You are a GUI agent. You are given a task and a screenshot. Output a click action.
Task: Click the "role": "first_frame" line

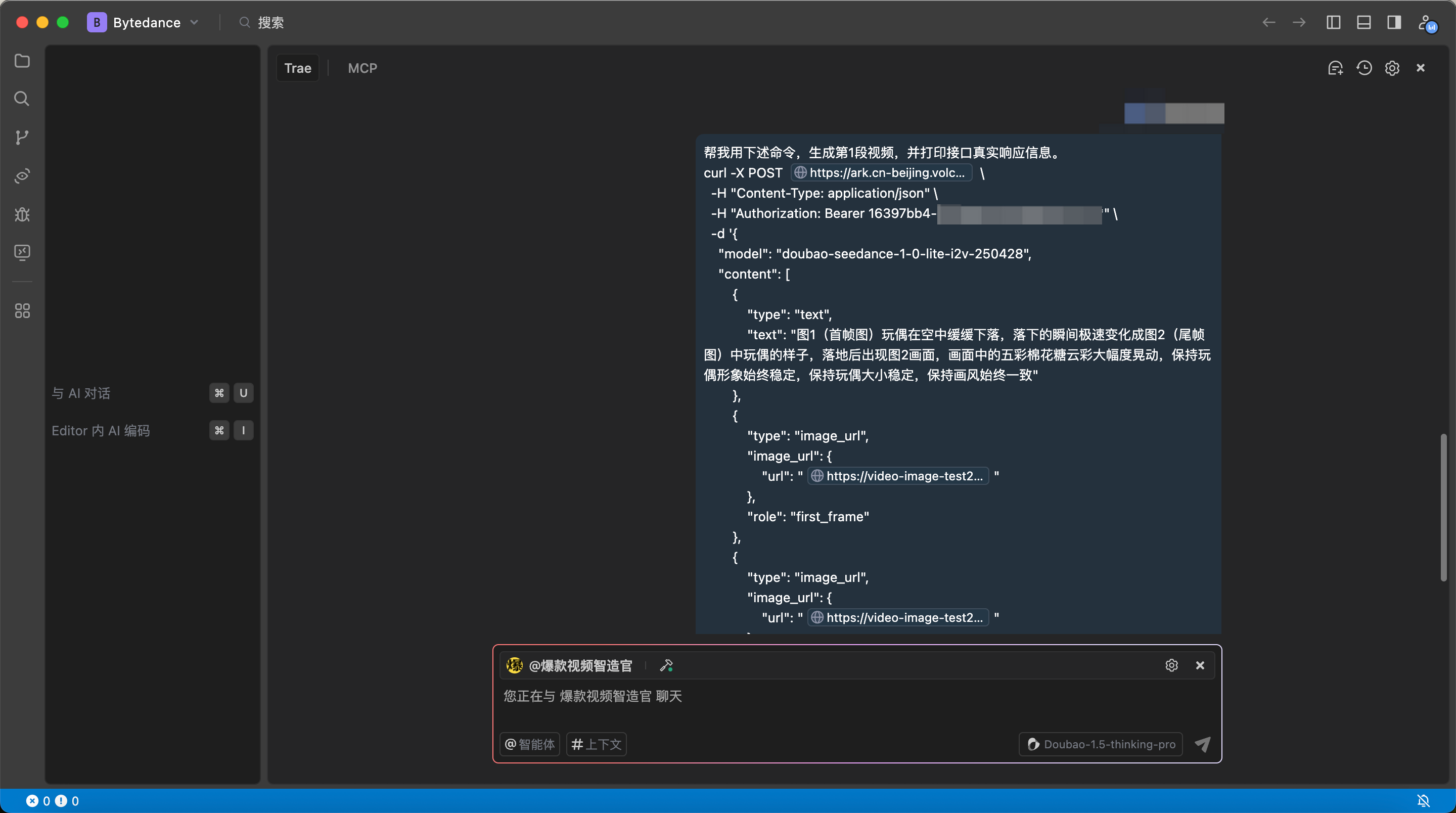point(808,516)
